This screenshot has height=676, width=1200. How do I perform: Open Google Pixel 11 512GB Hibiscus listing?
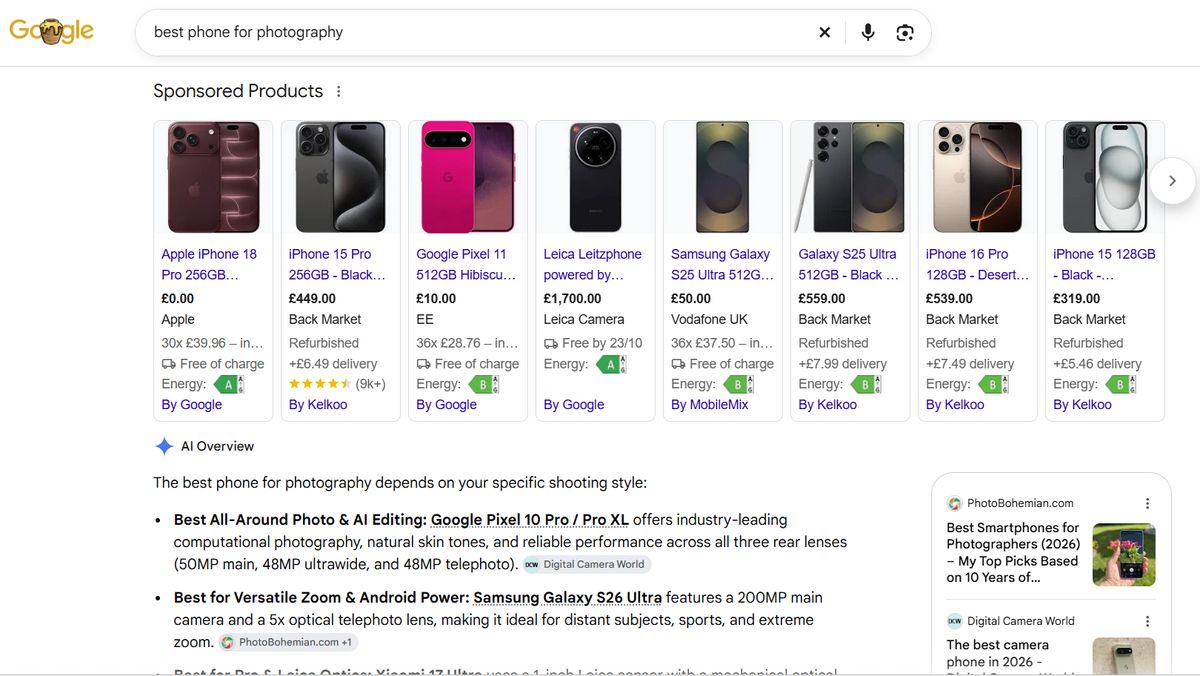point(466,264)
